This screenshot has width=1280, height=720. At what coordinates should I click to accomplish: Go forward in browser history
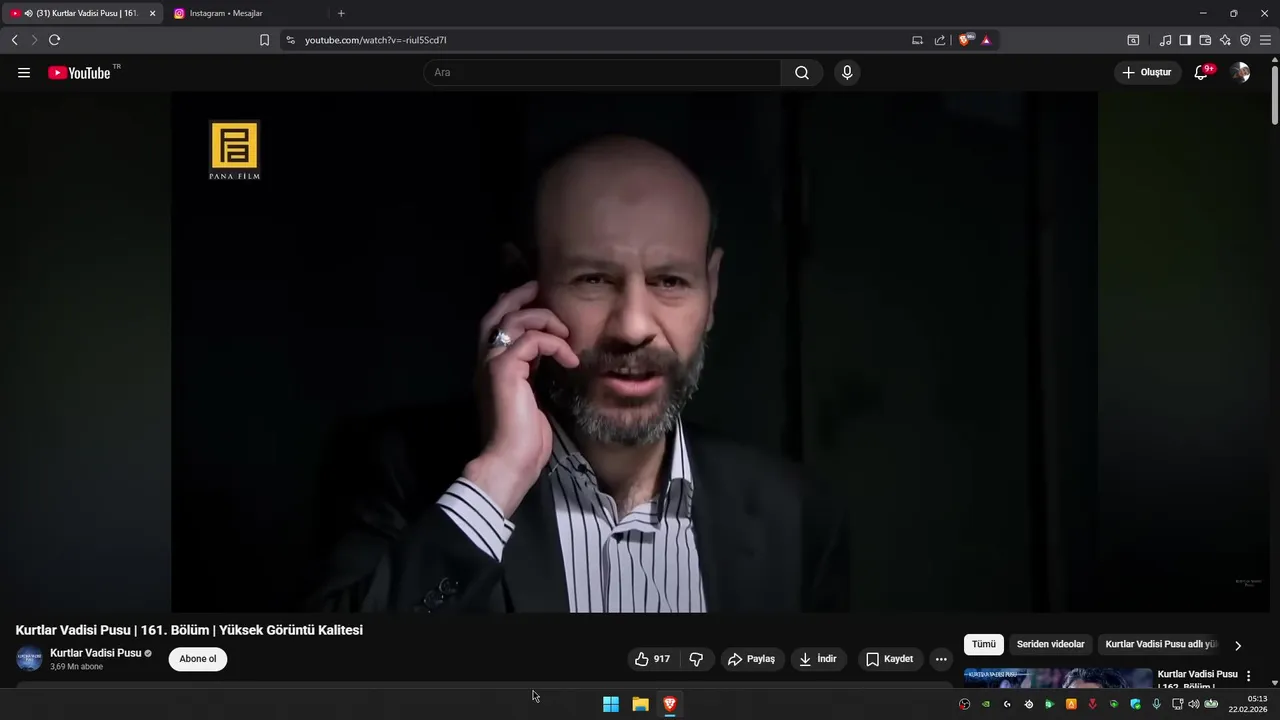(34, 40)
